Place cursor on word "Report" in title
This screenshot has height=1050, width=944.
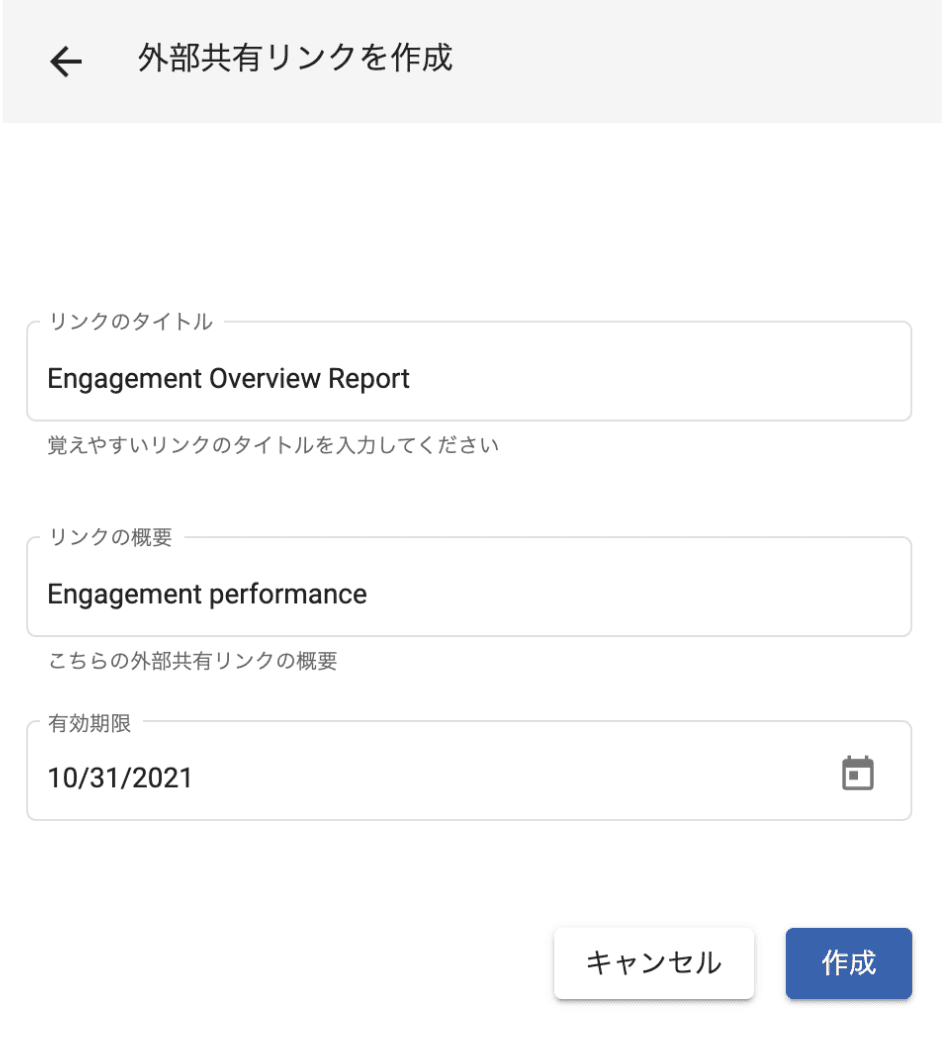pyautogui.click(x=370, y=379)
